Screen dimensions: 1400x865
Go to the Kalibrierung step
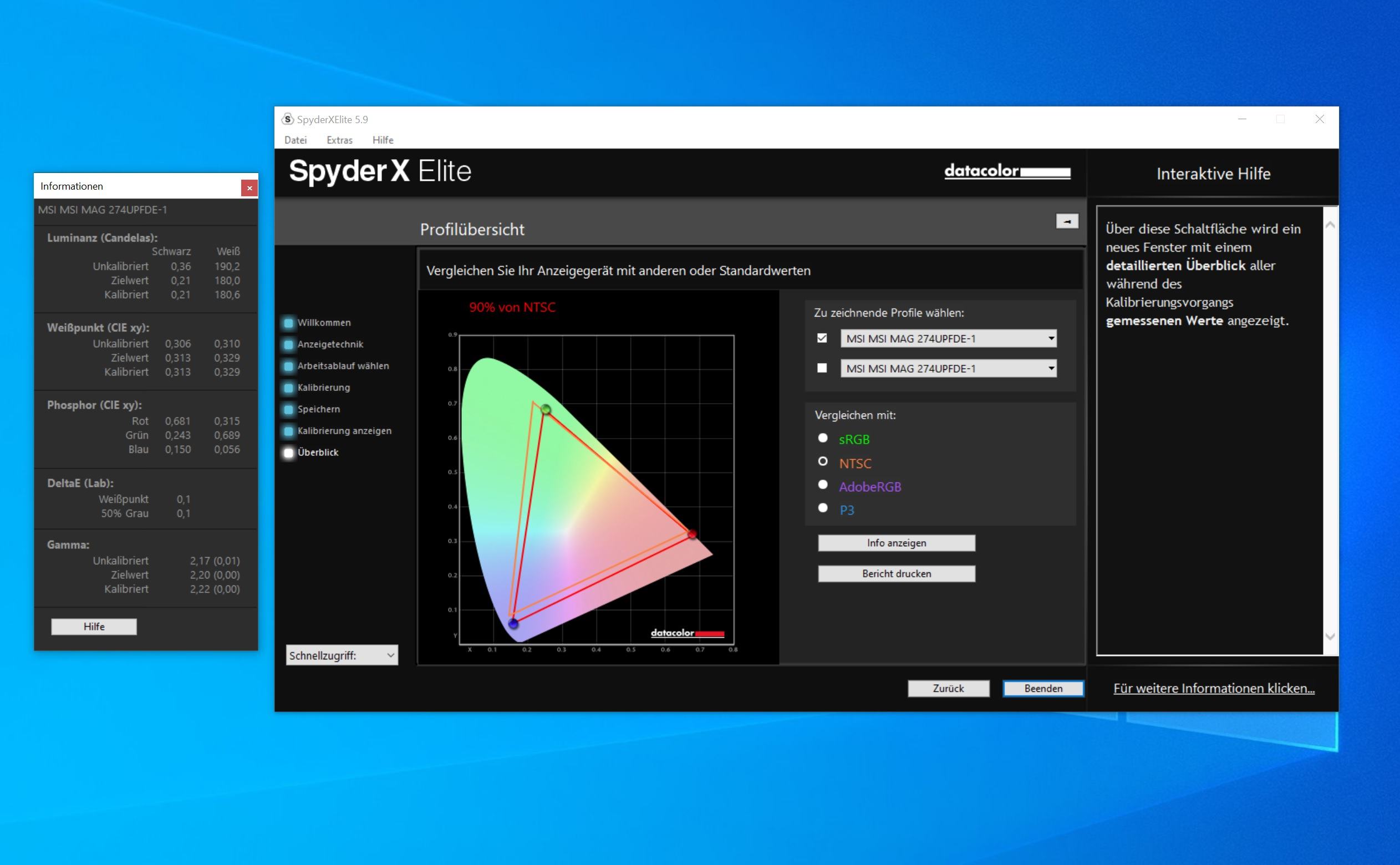(x=324, y=388)
